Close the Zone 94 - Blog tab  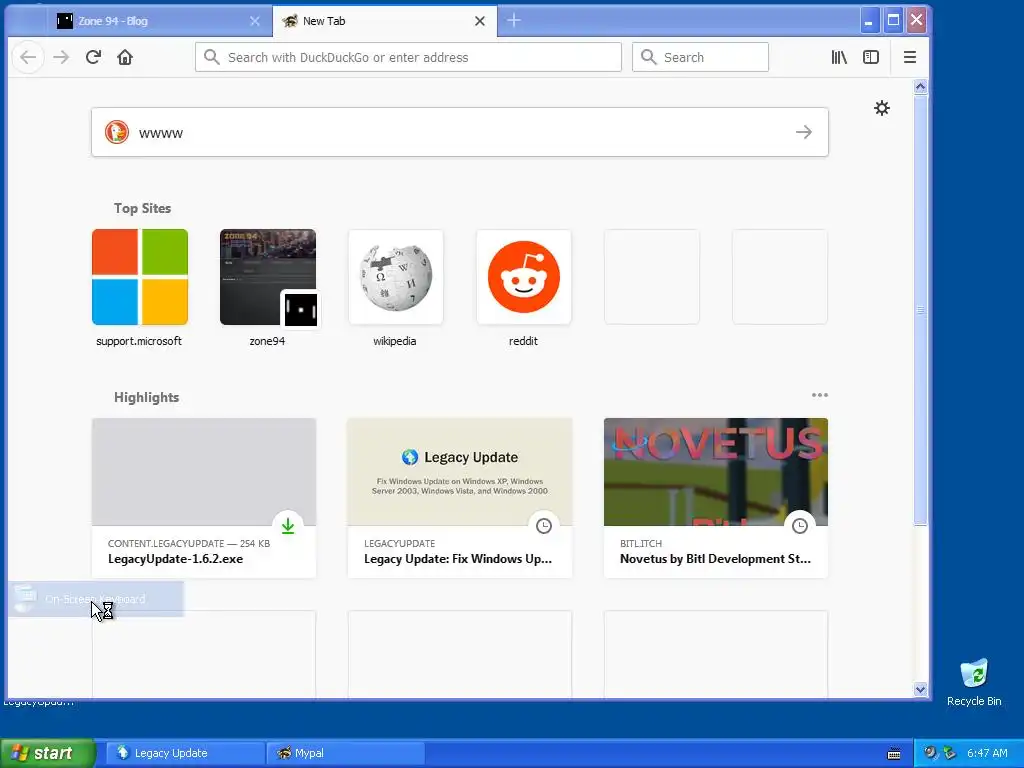click(x=255, y=21)
